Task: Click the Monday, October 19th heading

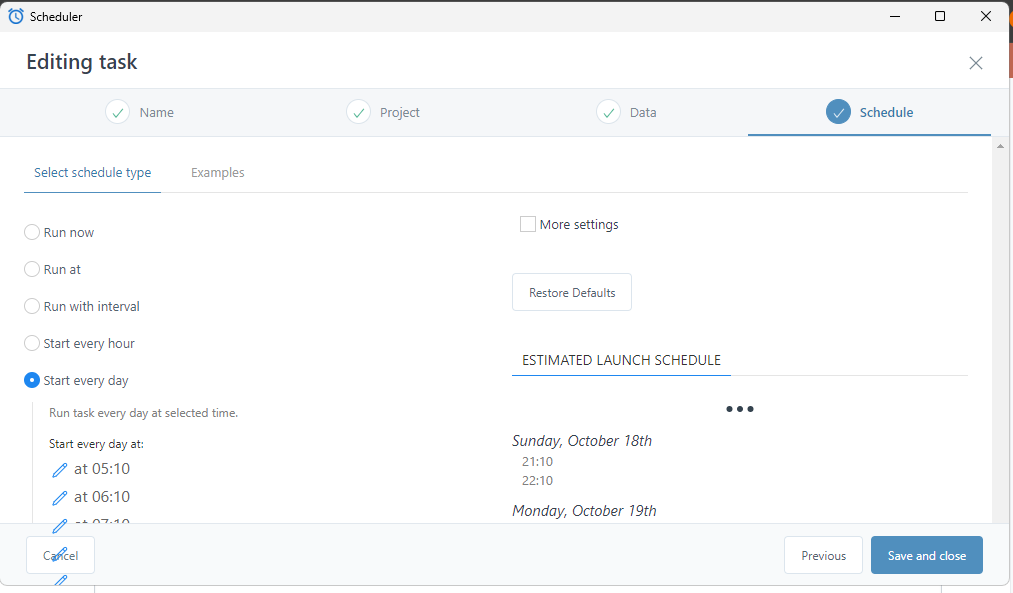Action: tap(584, 511)
